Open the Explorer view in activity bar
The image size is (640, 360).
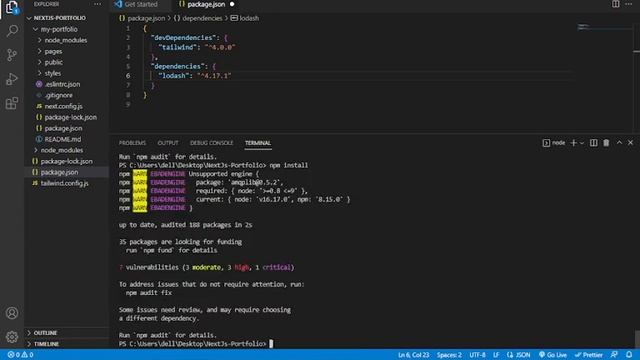click(12, 8)
